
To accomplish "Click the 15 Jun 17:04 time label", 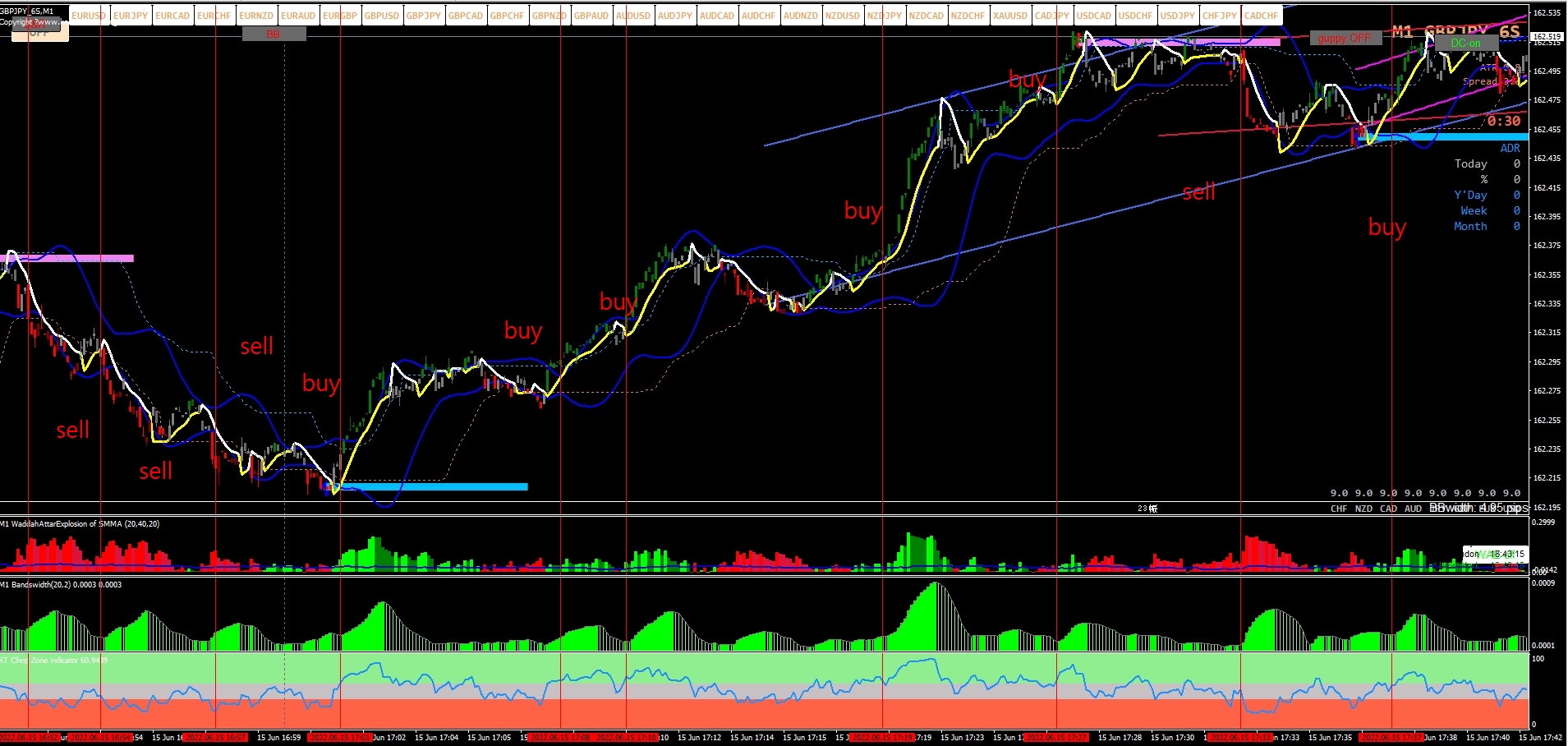I will point(436,738).
